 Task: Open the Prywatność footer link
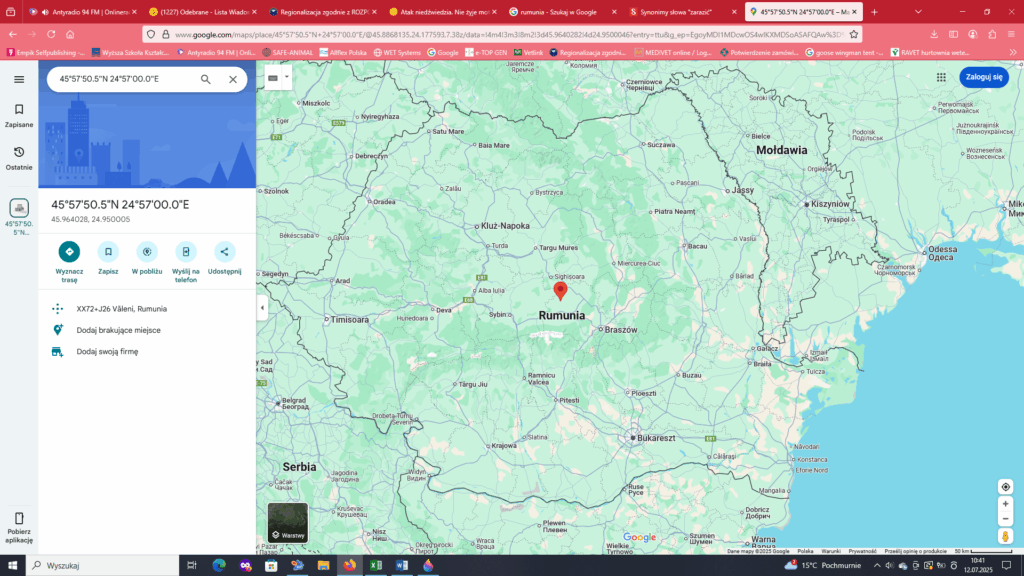(862, 551)
